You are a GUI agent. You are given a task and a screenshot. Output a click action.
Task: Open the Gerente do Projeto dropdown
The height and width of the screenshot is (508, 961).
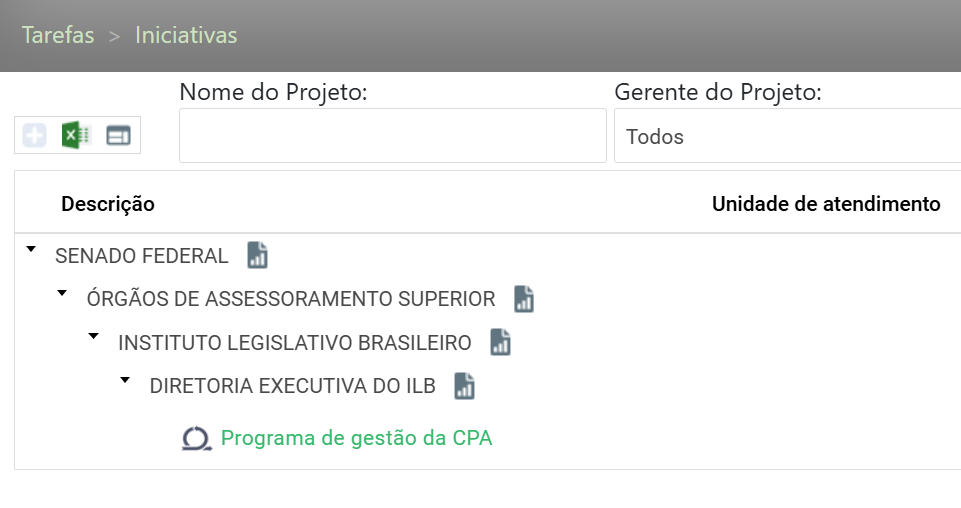pyautogui.click(x=787, y=136)
